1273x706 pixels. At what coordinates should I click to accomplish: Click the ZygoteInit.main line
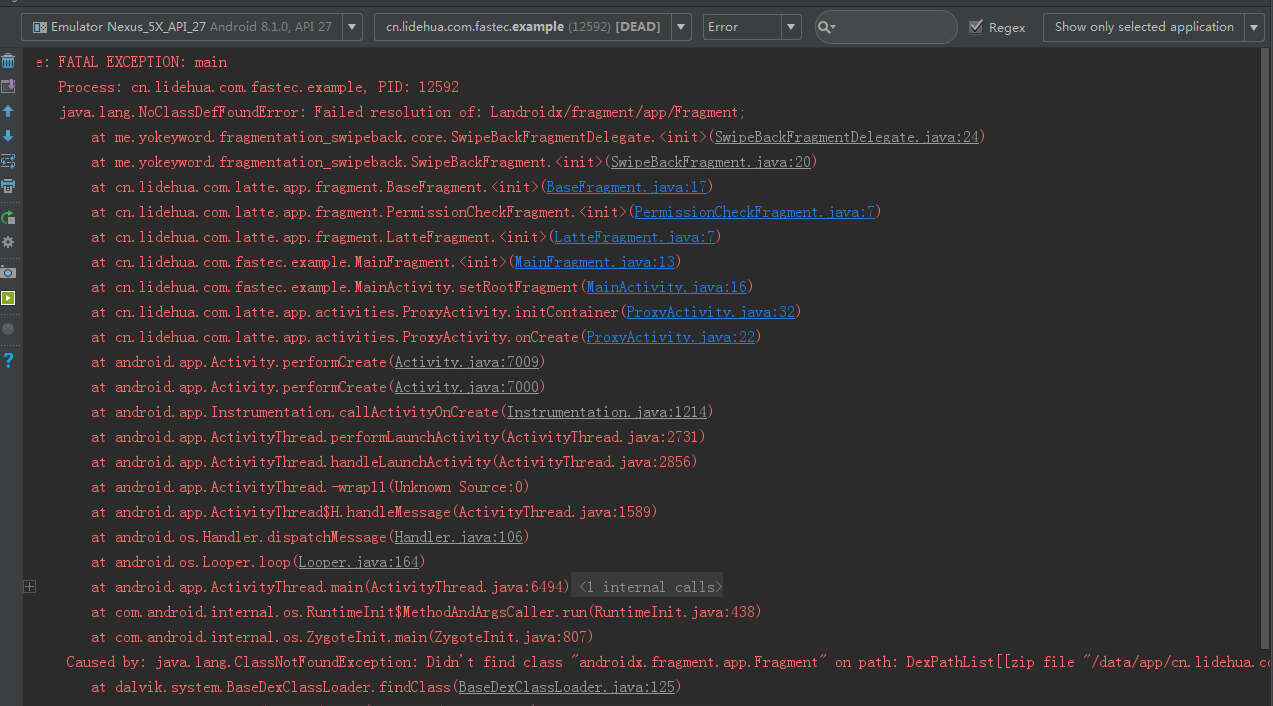342,637
